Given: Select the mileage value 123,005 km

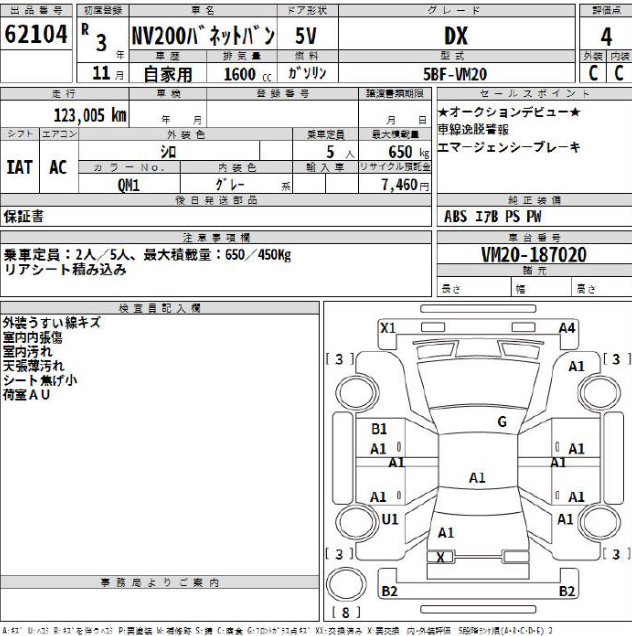Looking at the screenshot, I should [90, 115].
